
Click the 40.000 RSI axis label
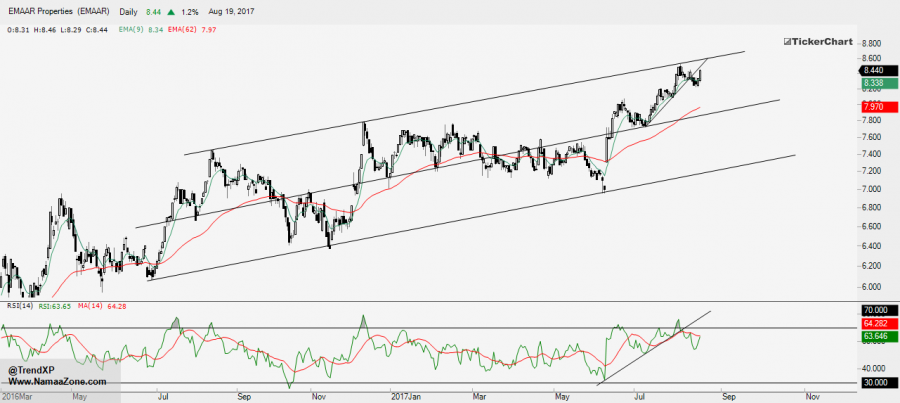pos(874,369)
